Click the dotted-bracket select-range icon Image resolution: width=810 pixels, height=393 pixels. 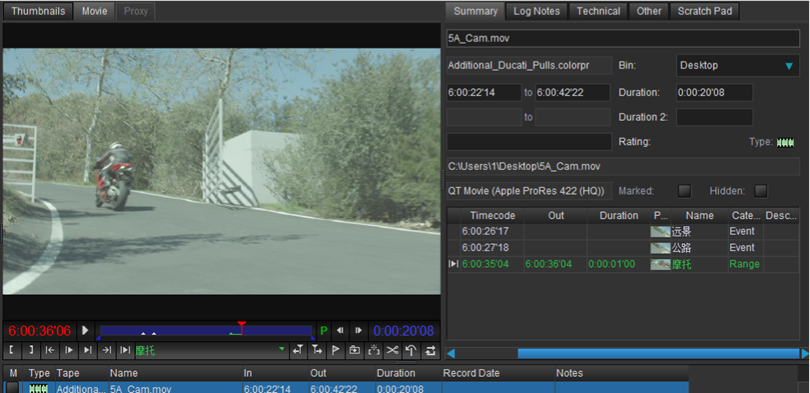[x=373, y=351]
